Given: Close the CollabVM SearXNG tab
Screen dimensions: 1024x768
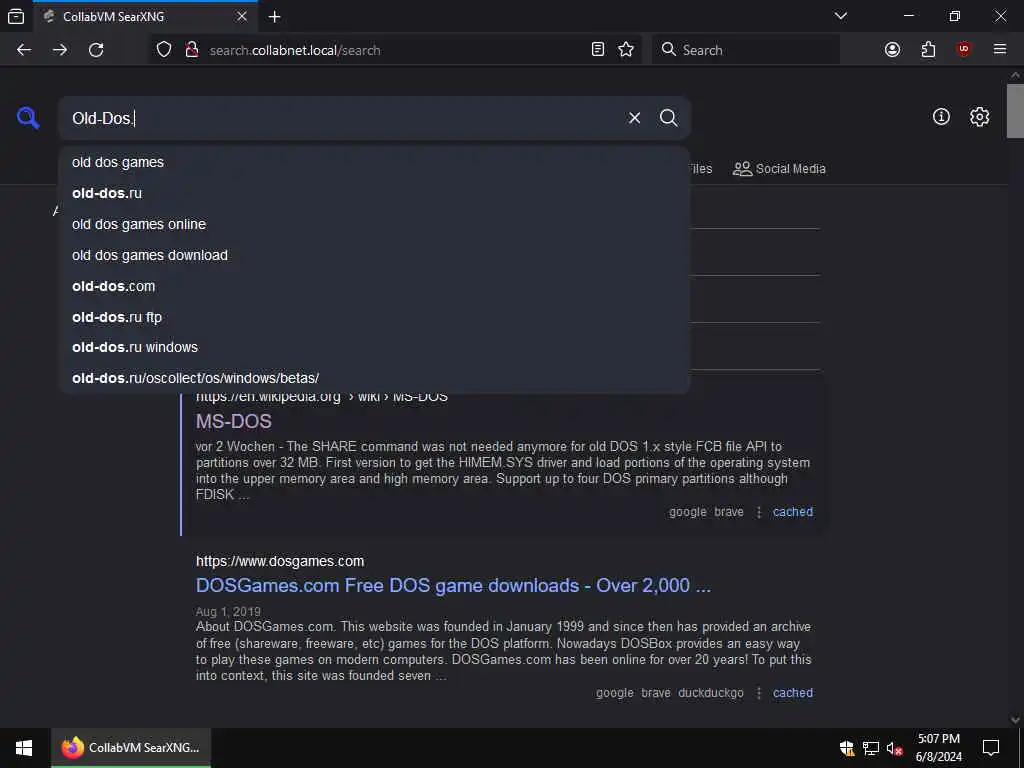Looking at the screenshot, I should tap(242, 16).
